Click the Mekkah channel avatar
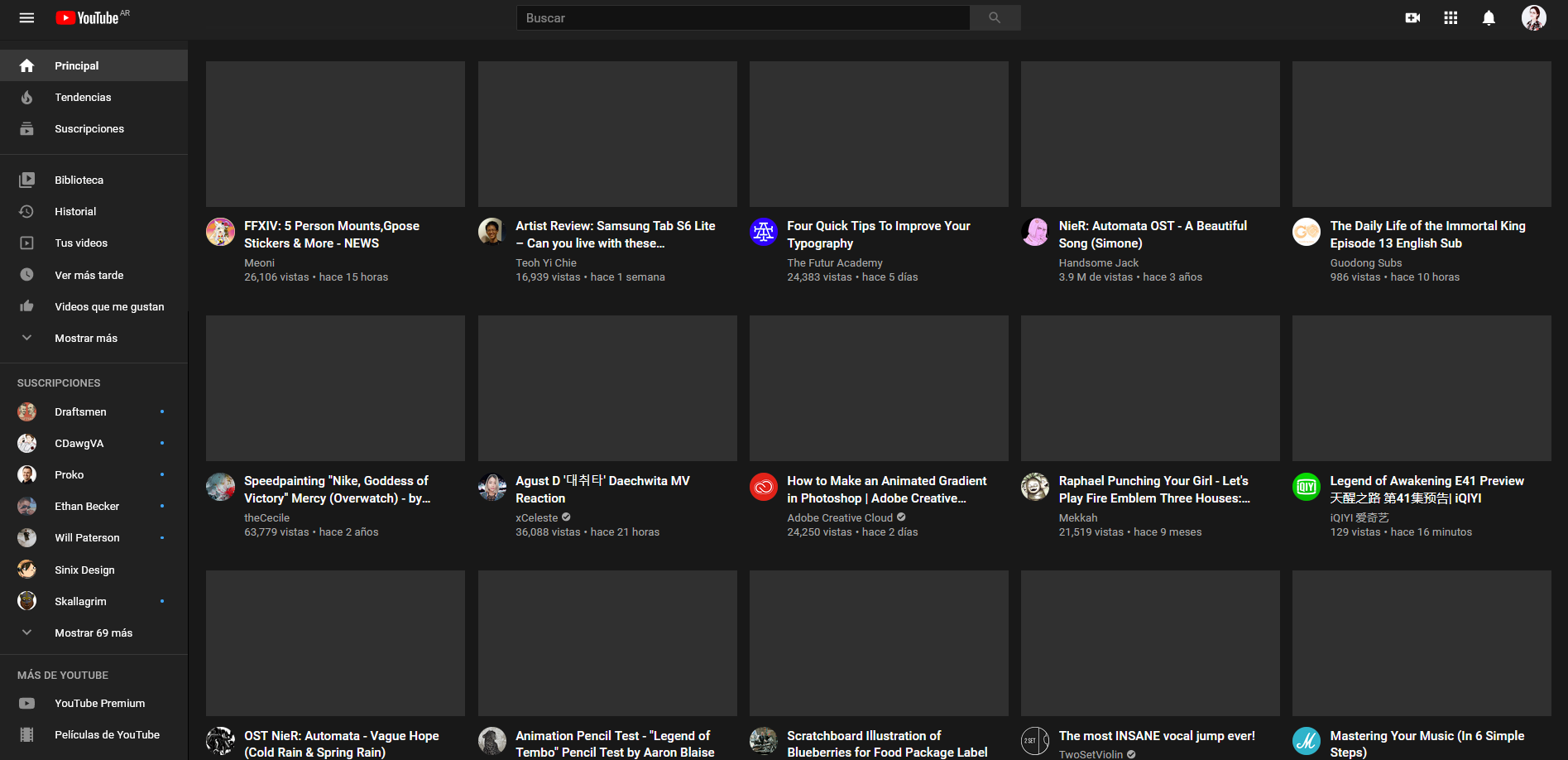 click(x=1034, y=487)
